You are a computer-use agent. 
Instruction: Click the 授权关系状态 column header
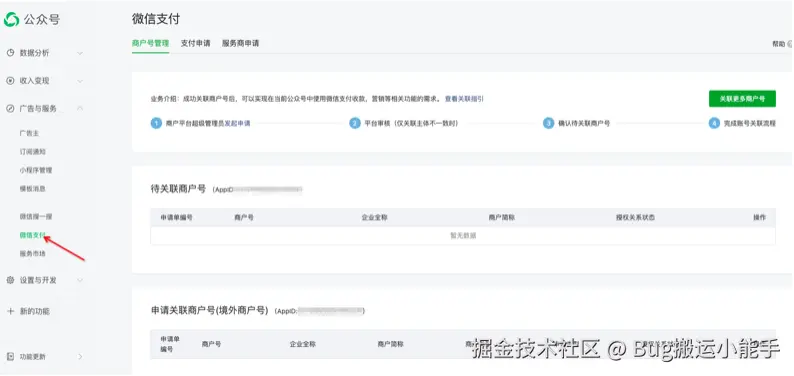pyautogui.click(x=636, y=217)
